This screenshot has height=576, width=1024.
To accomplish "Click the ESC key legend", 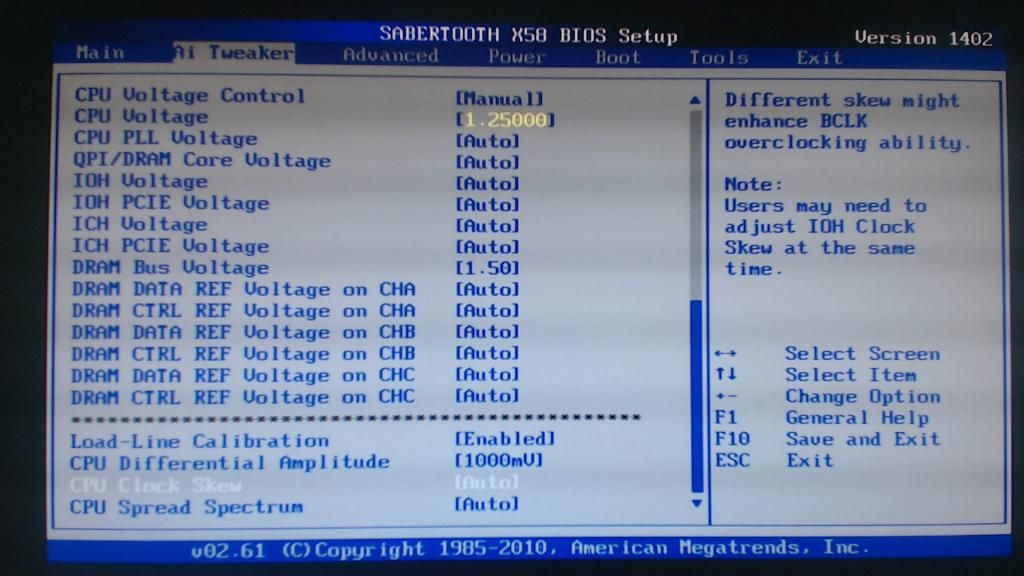I will [x=732, y=460].
